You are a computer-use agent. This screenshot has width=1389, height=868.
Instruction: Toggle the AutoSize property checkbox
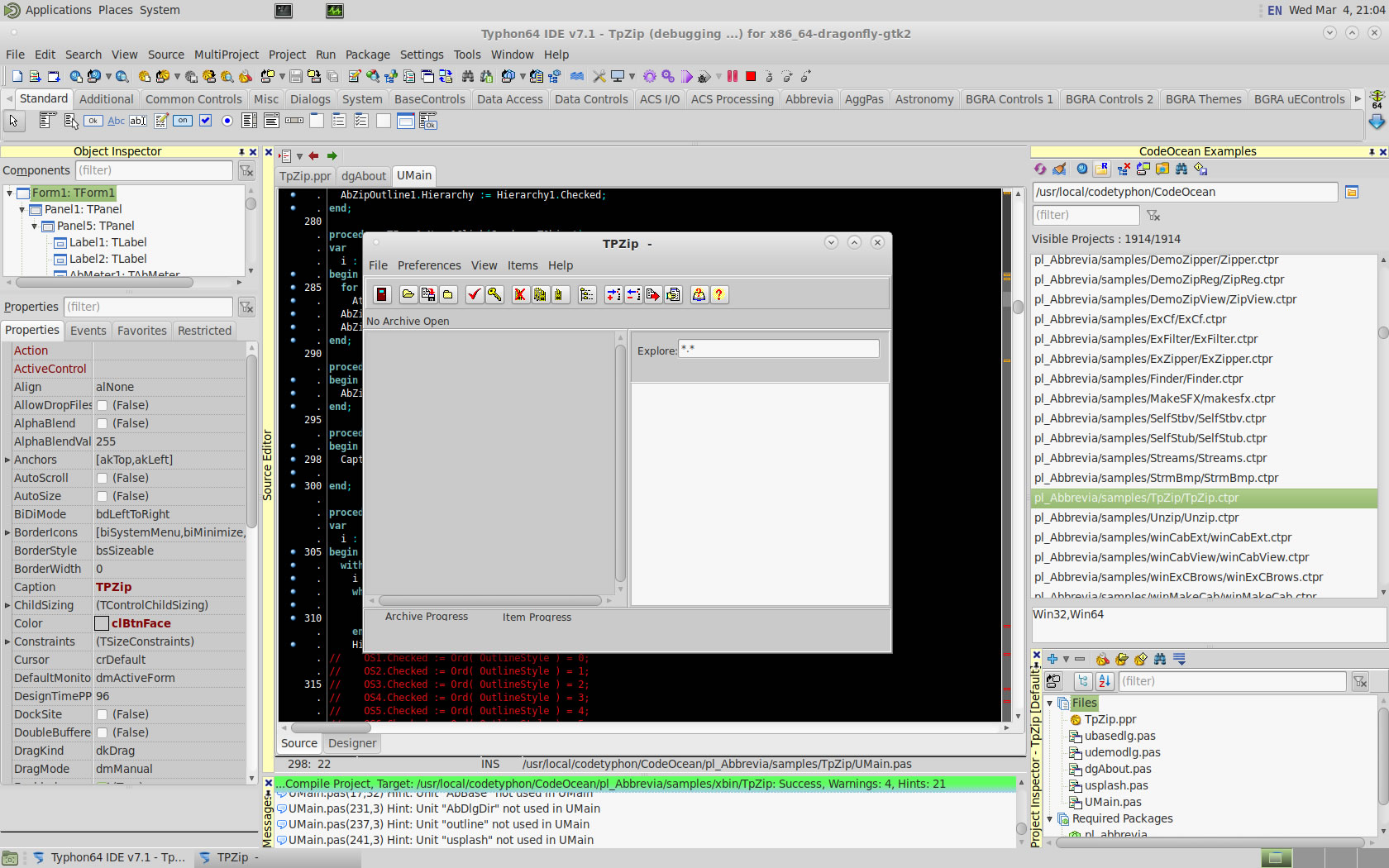pos(103,496)
